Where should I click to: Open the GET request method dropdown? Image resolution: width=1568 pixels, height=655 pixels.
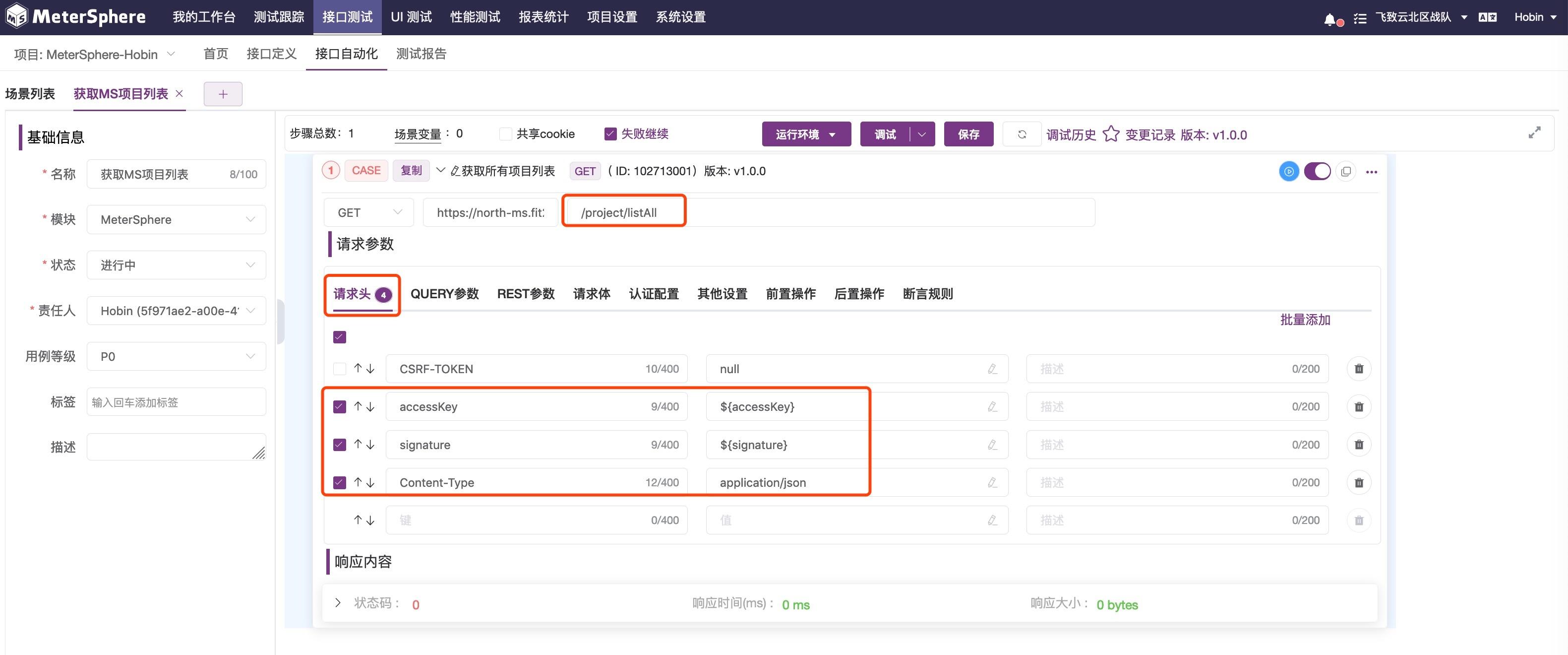pyautogui.click(x=368, y=212)
